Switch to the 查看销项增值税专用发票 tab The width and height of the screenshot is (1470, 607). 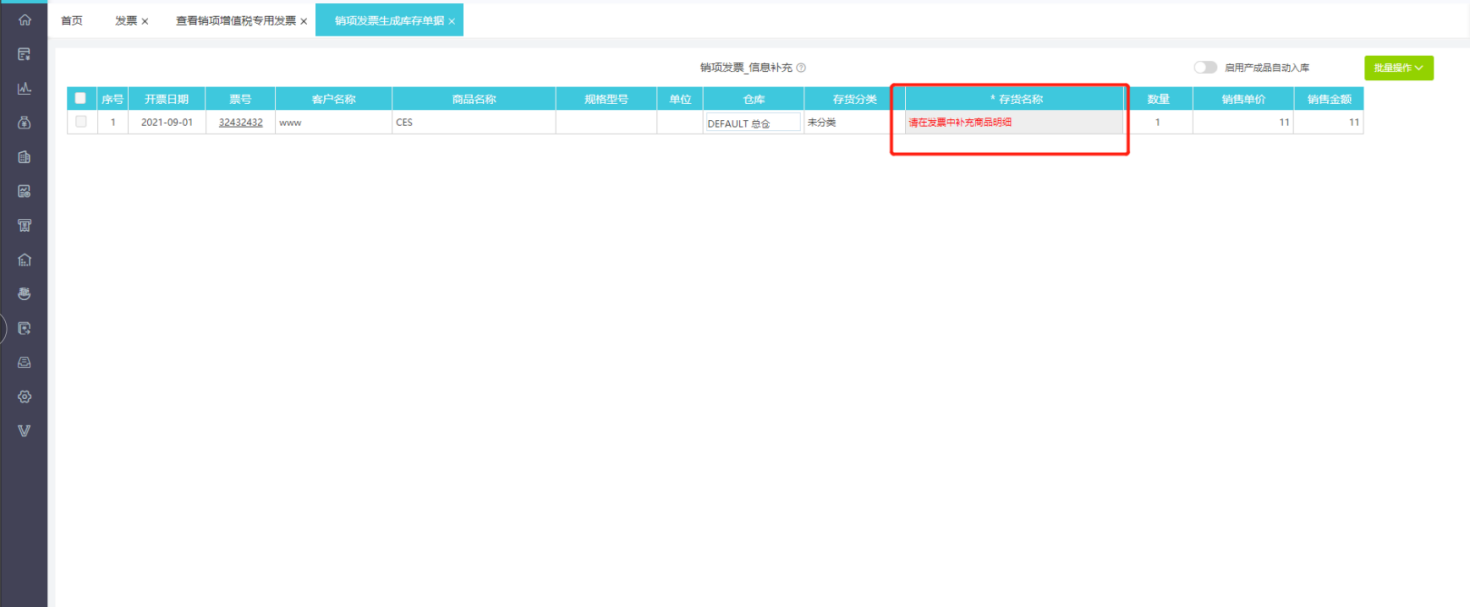click(x=235, y=20)
